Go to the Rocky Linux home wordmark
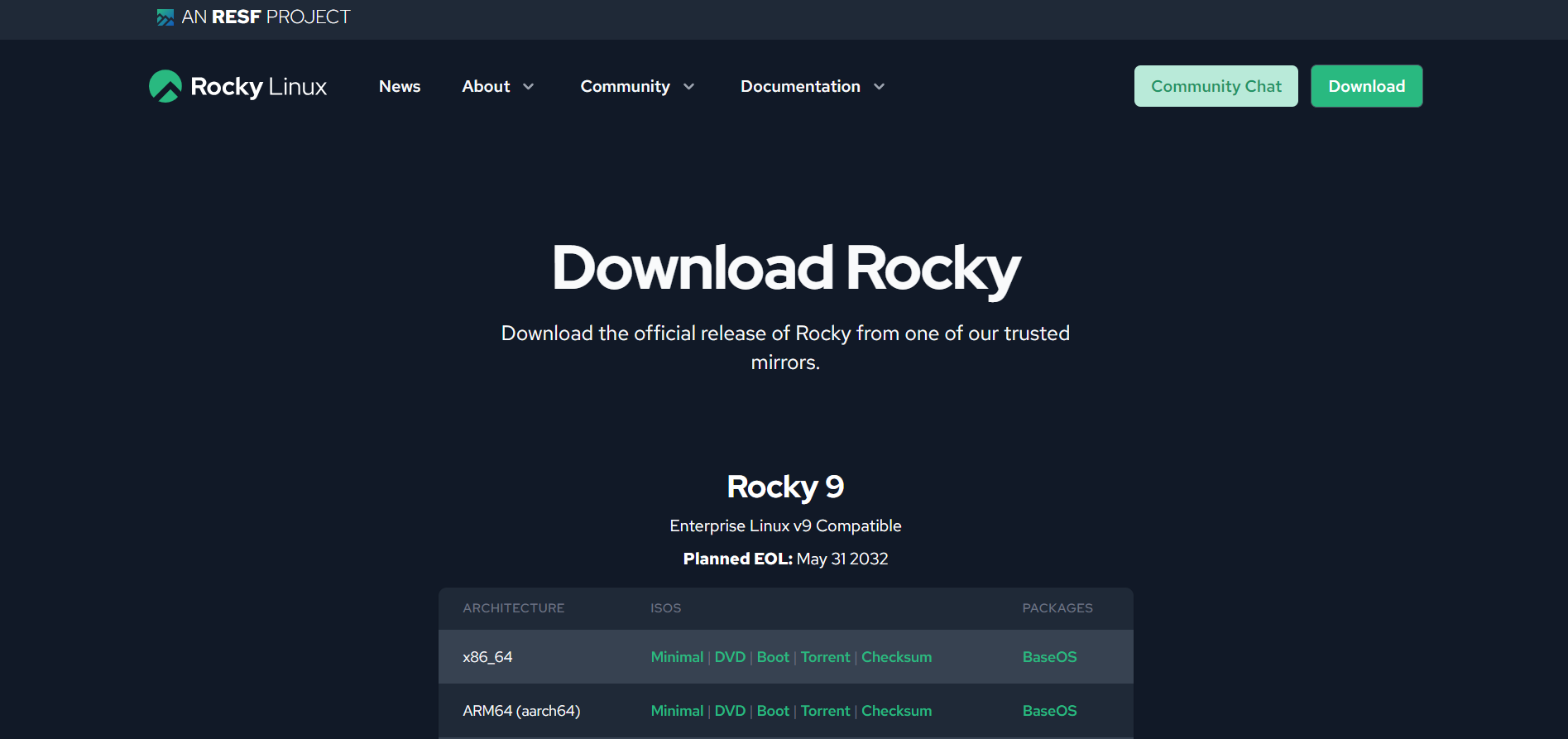The height and width of the screenshot is (739, 1568). click(258, 87)
